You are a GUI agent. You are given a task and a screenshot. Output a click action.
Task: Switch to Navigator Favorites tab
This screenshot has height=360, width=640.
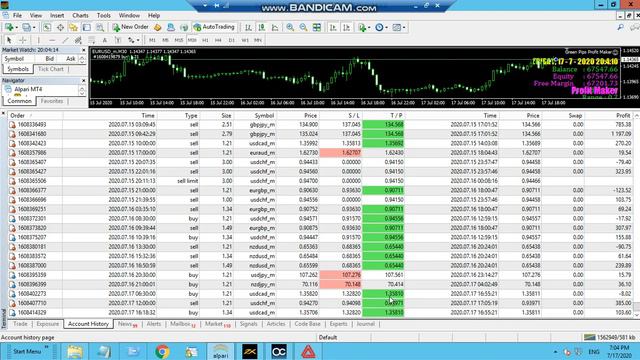pyautogui.click(x=51, y=101)
